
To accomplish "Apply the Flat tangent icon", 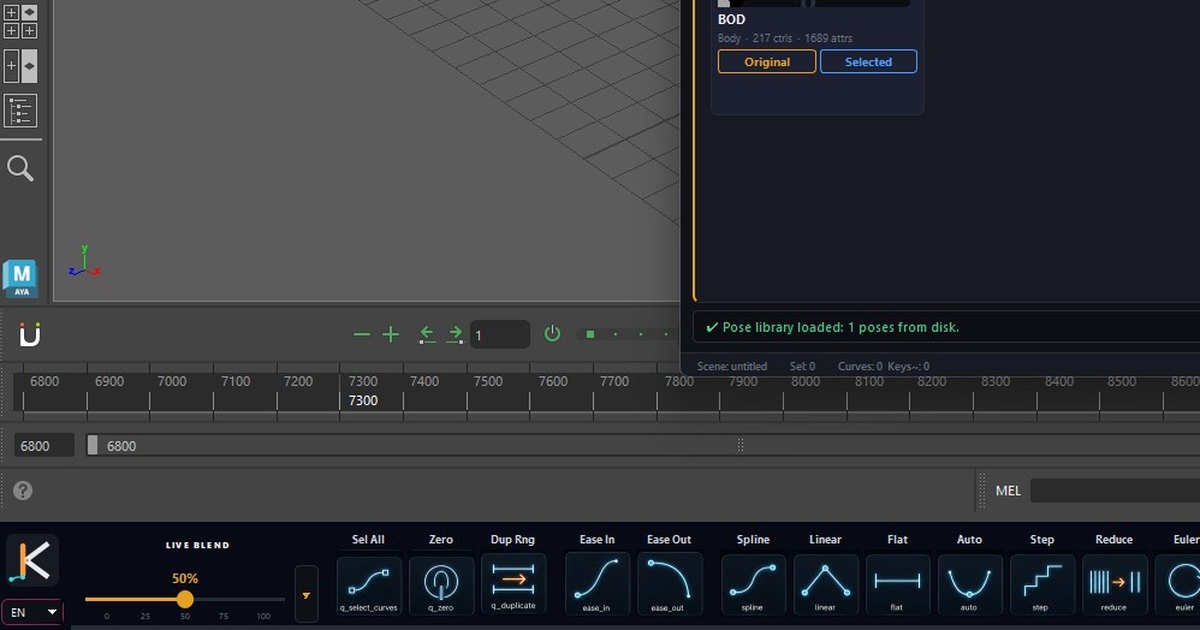I will pyautogui.click(x=897, y=584).
